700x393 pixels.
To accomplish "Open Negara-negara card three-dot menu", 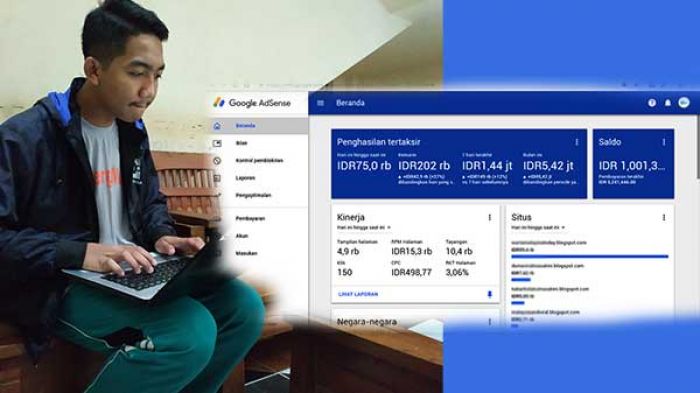I will coord(490,322).
